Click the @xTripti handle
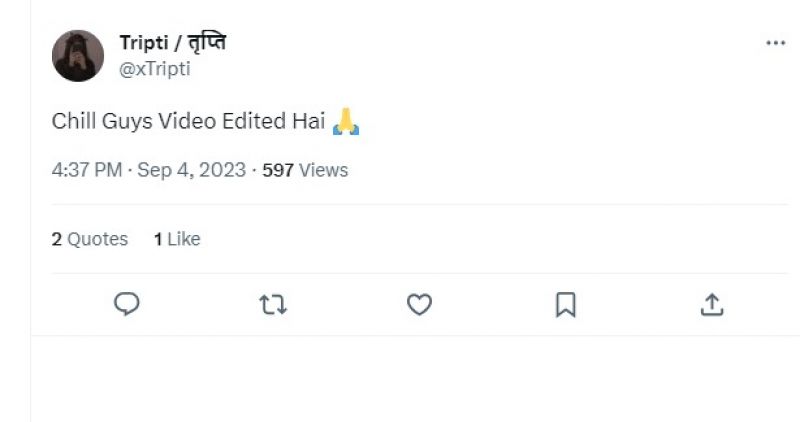The height and width of the screenshot is (422, 800). coord(155,69)
